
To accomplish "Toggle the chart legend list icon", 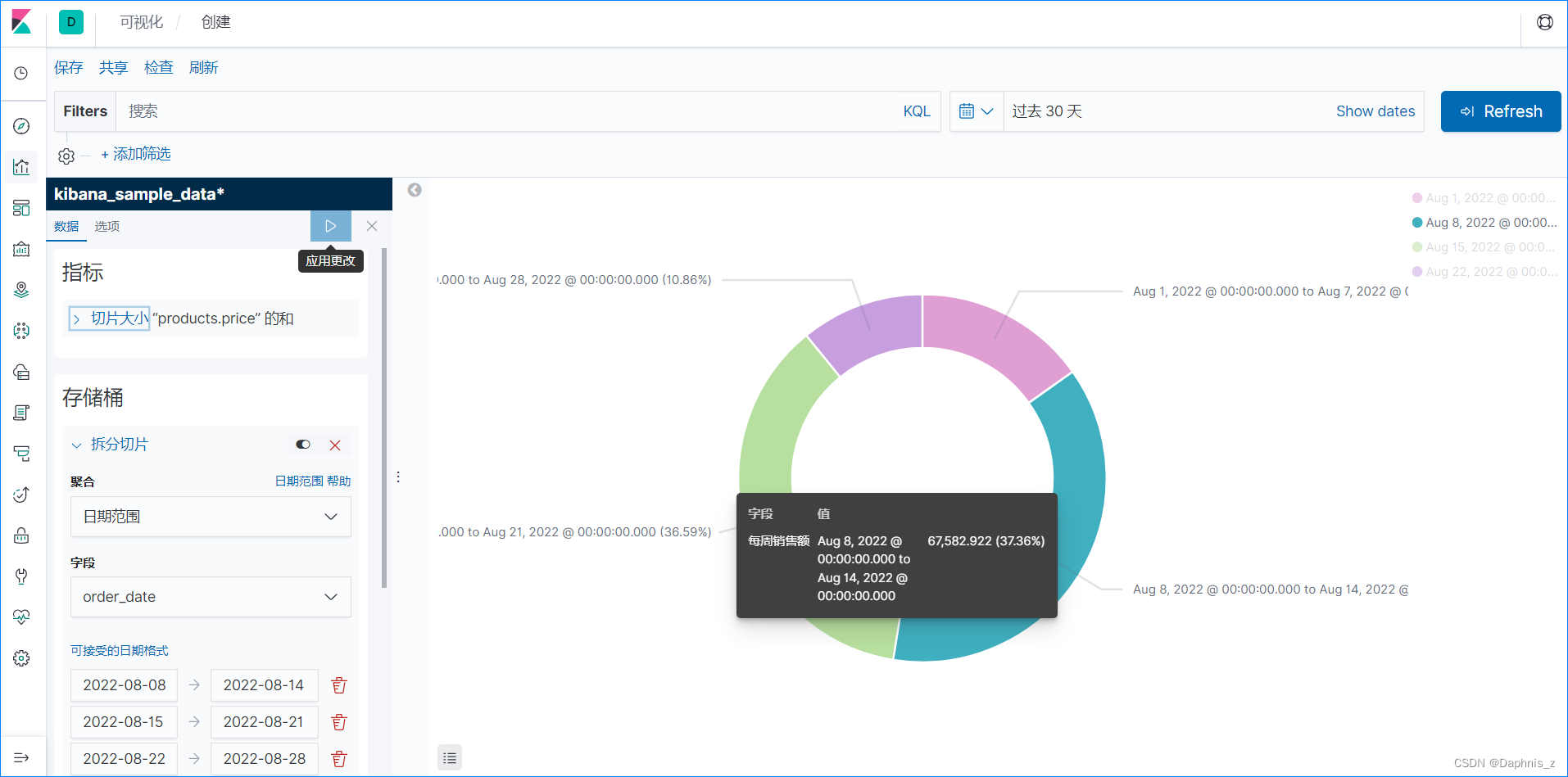I will coord(450,758).
